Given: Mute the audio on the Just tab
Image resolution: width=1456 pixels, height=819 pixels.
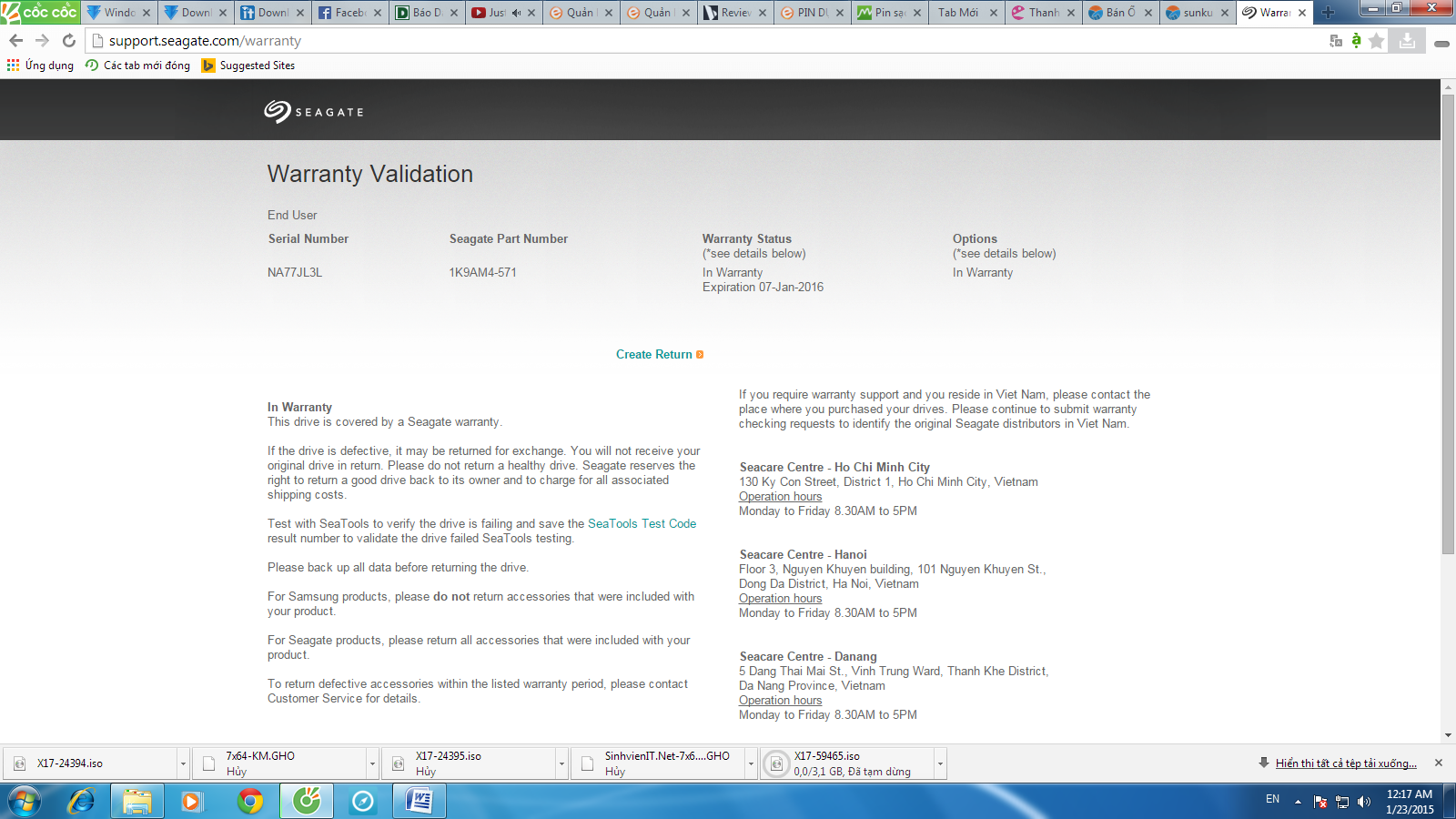Looking at the screenshot, I should 516,13.
